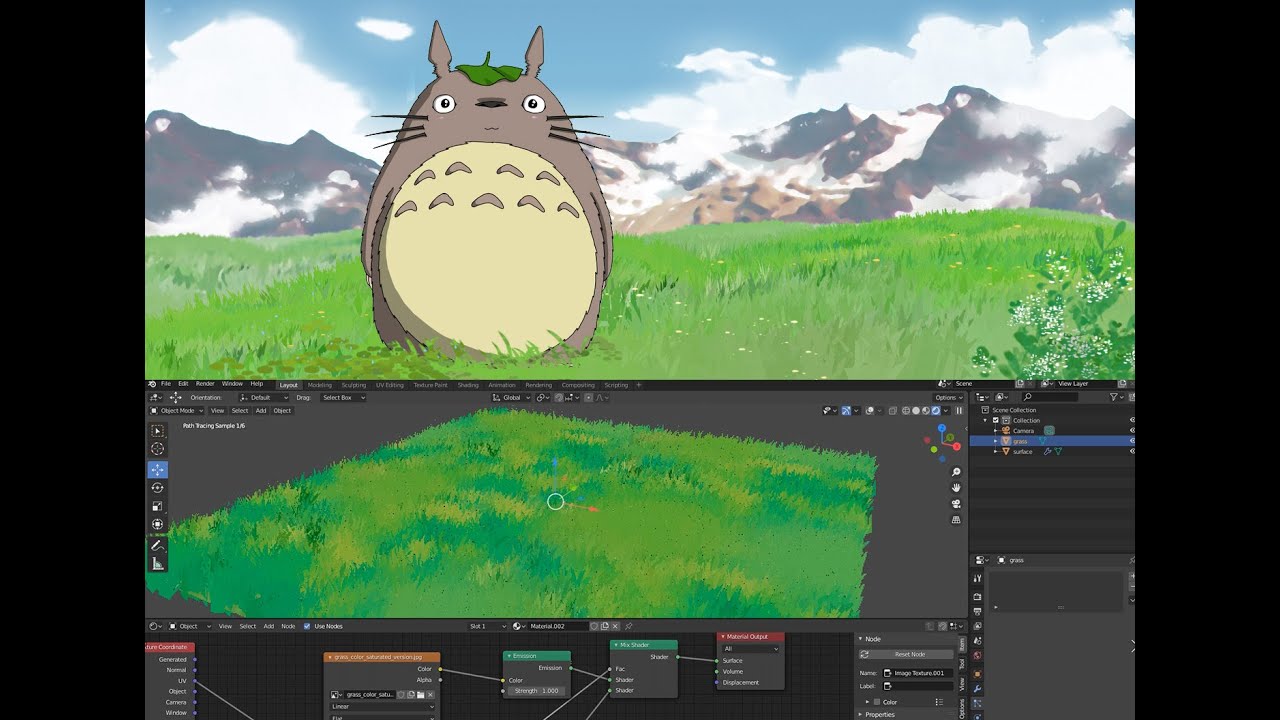Click the Blender logo menu icon
The width and height of the screenshot is (1280, 720).
(x=152, y=384)
